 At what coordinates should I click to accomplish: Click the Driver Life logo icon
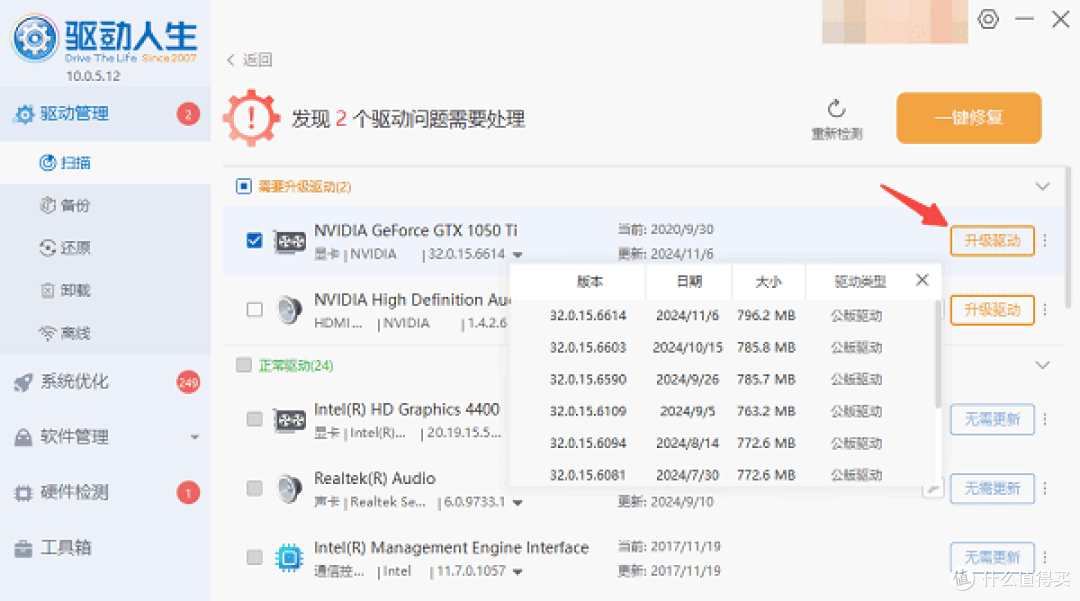pyautogui.click(x=34, y=38)
